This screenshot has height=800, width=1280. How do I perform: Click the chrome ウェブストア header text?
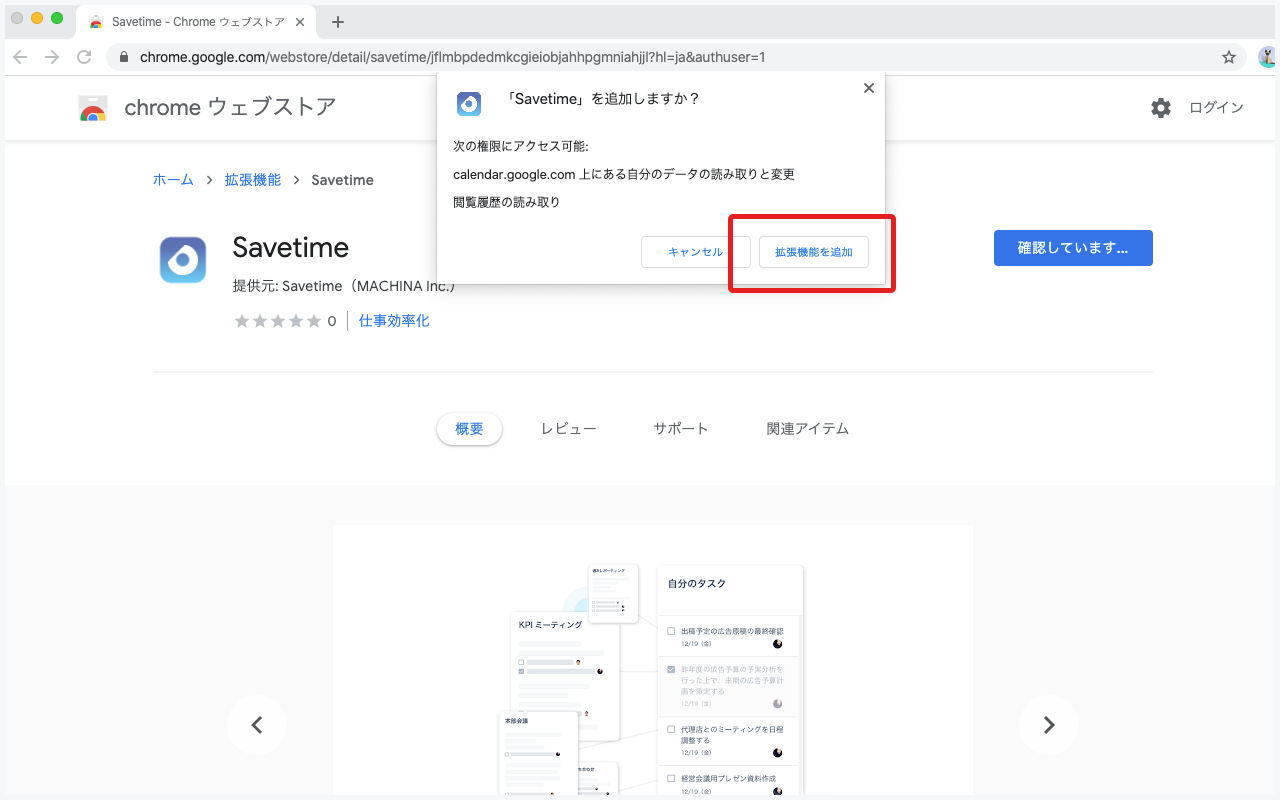[x=230, y=107]
